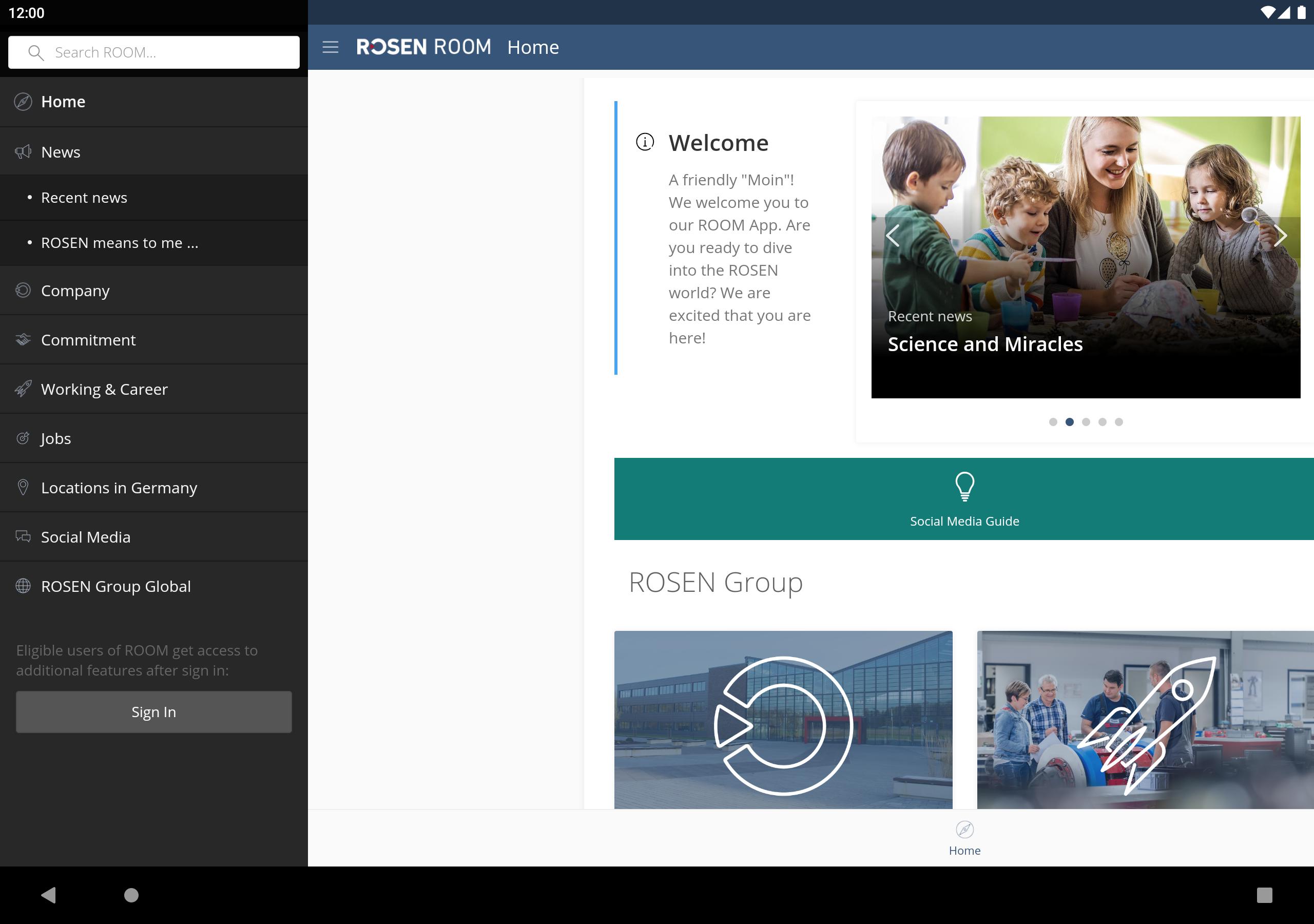Open ROSEN means to me submenu item
Viewport: 1314px width, 924px height.
(154, 243)
